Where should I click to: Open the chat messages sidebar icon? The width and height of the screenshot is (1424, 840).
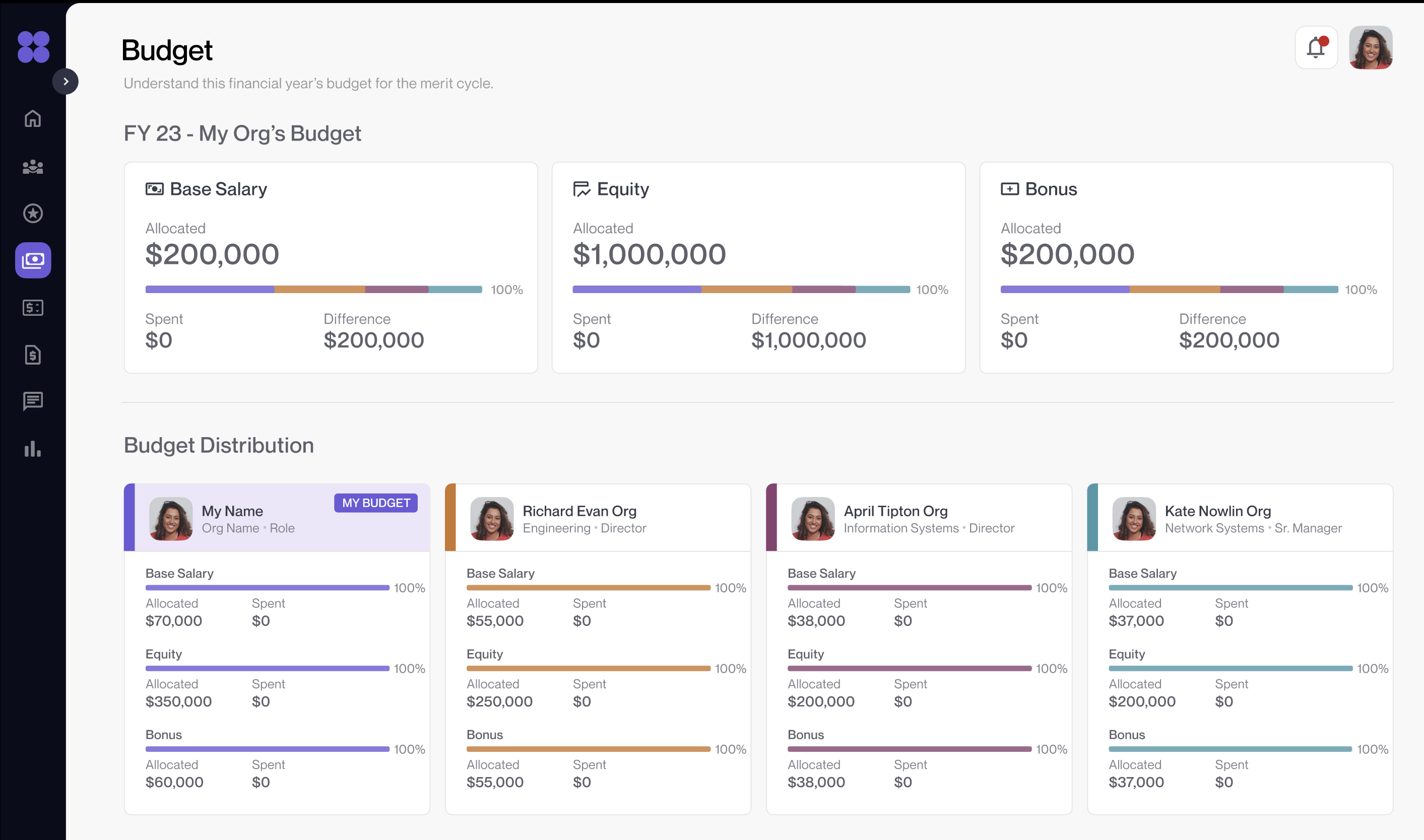click(33, 401)
